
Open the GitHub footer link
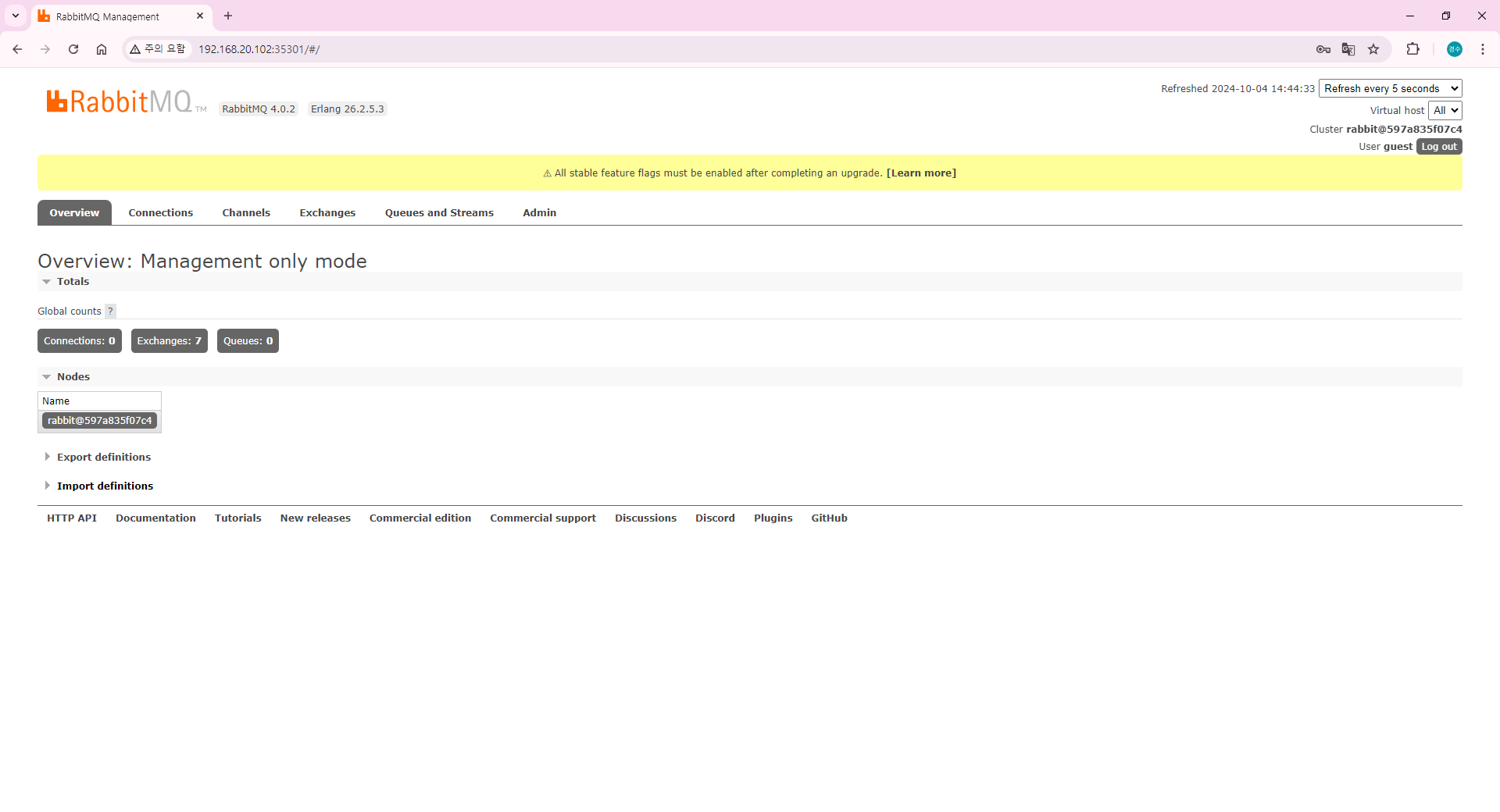[x=829, y=518]
